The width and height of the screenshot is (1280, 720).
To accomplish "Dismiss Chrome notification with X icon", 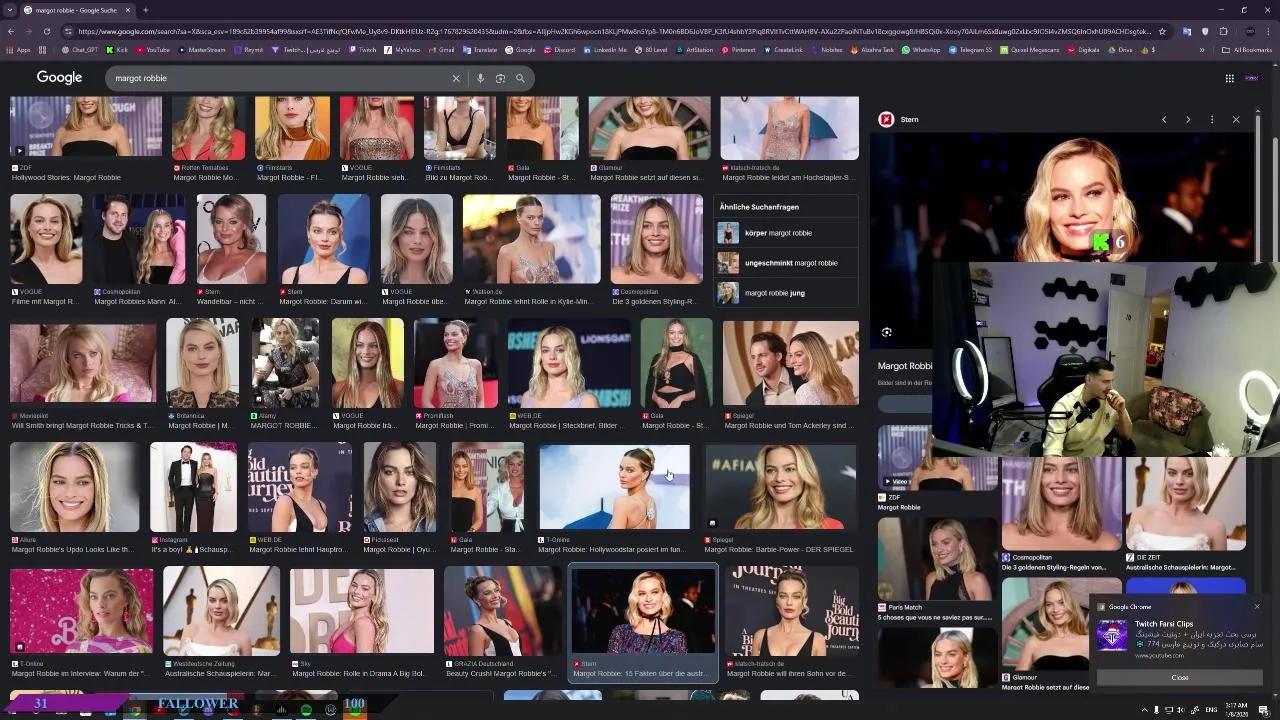I will tap(1257, 606).
